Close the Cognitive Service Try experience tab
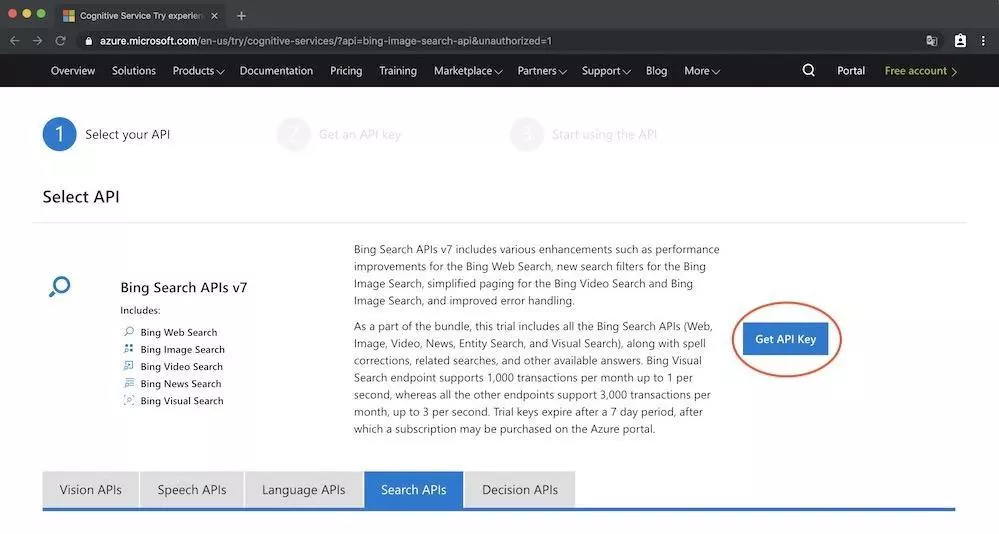The image size is (999, 534). tap(214, 16)
